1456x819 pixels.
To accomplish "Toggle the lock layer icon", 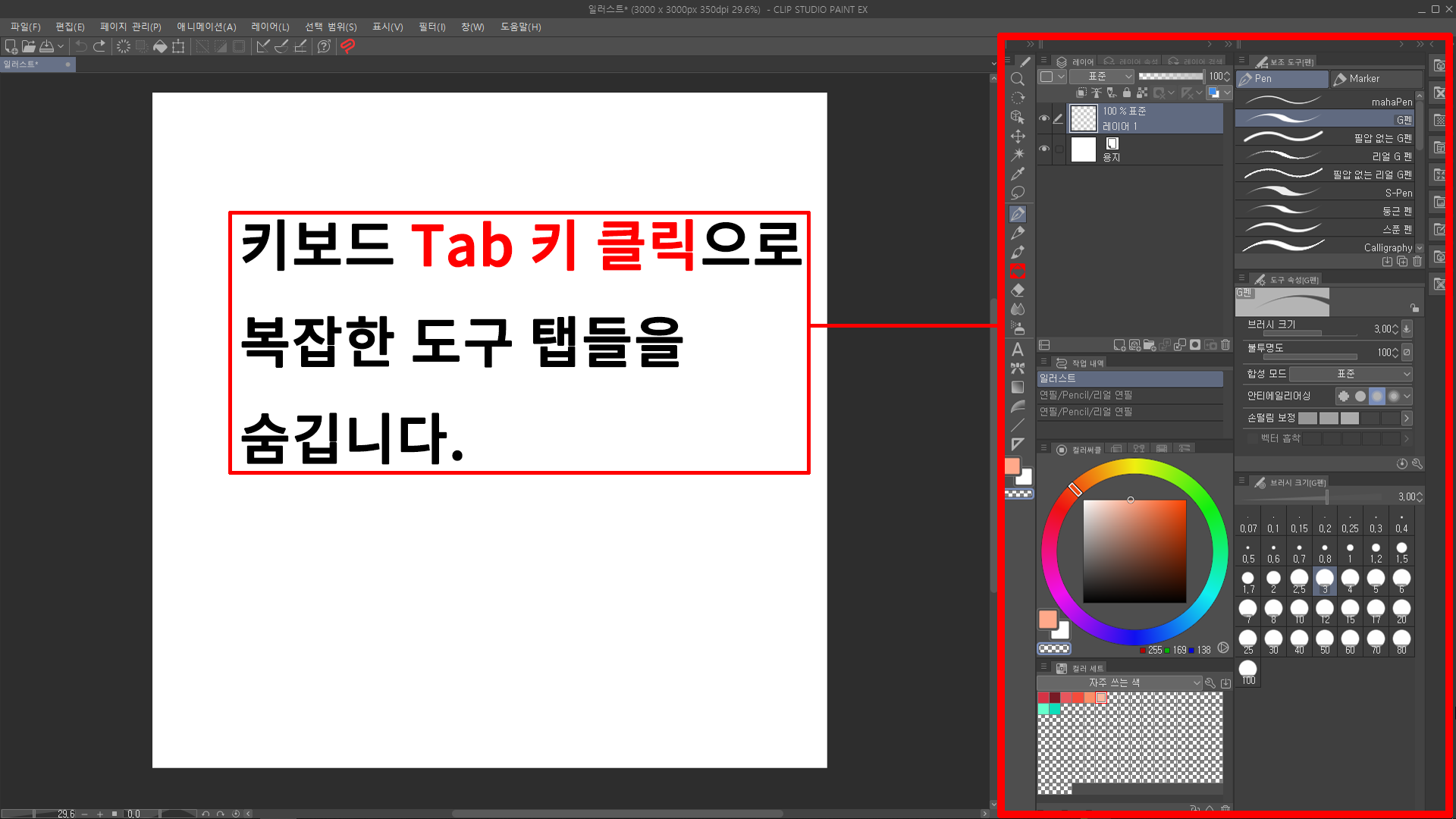I will point(1127,93).
